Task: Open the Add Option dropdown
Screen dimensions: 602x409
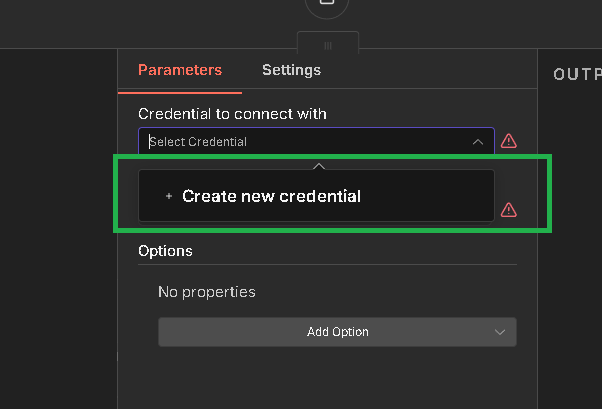Action: (x=337, y=332)
